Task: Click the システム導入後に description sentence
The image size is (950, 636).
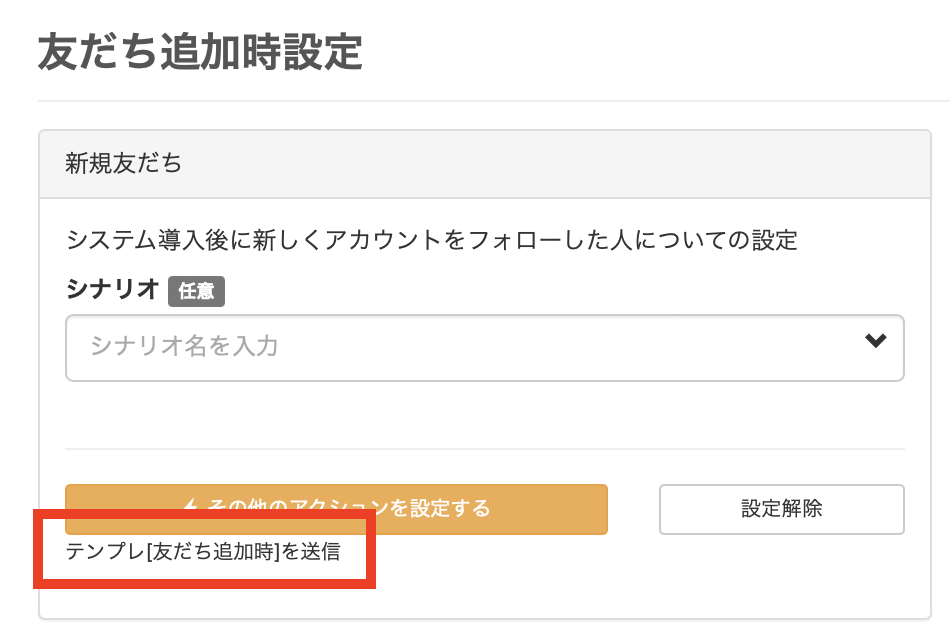Action: click(431, 240)
